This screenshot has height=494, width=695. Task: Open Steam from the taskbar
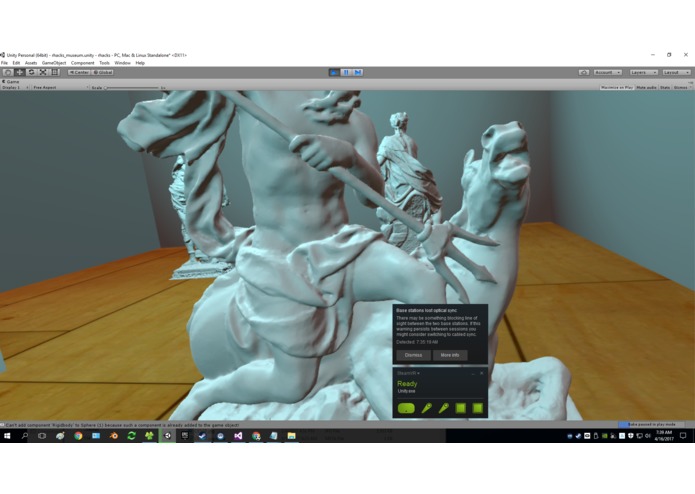202,436
